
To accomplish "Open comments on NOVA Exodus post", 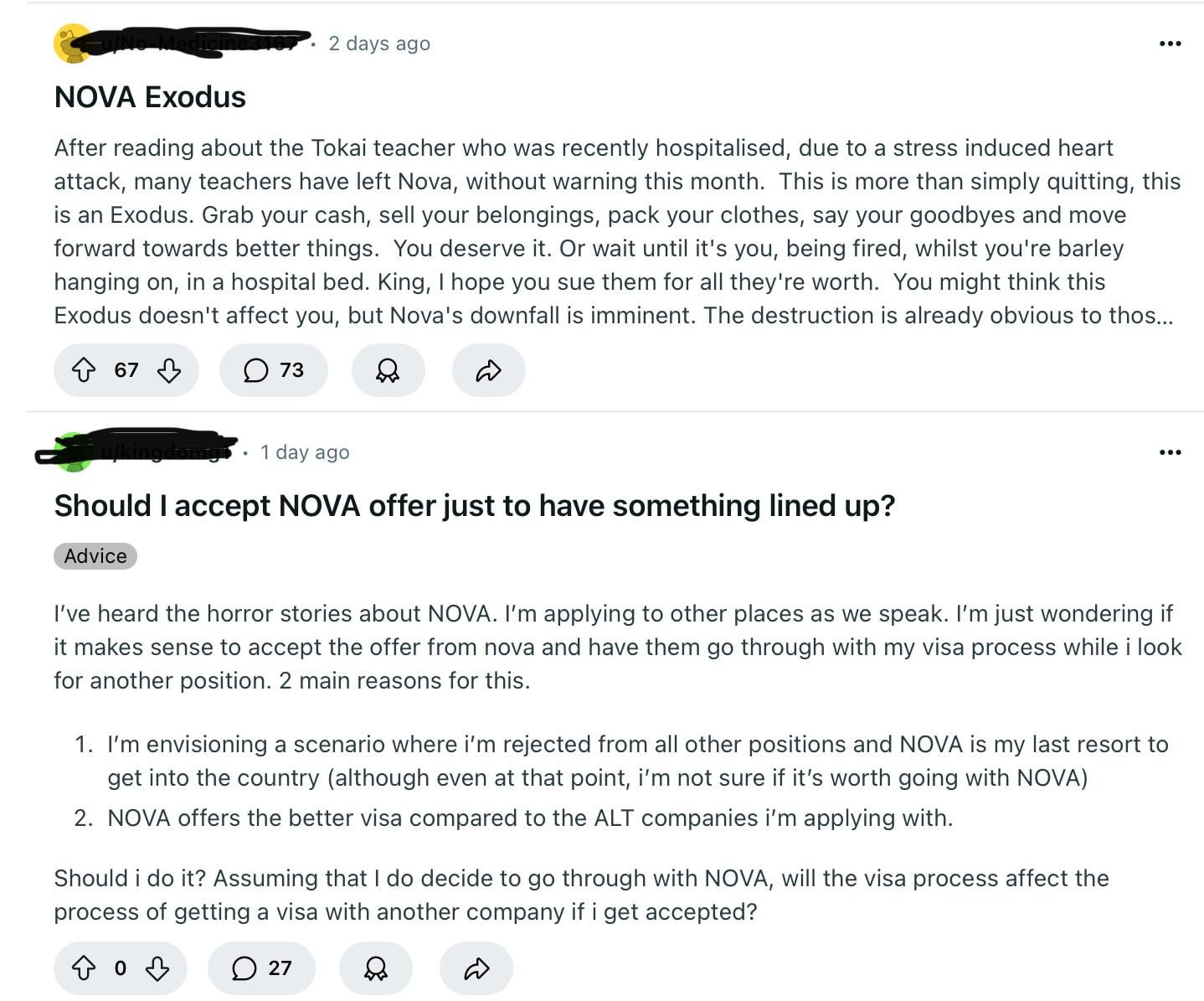I will tap(273, 370).
